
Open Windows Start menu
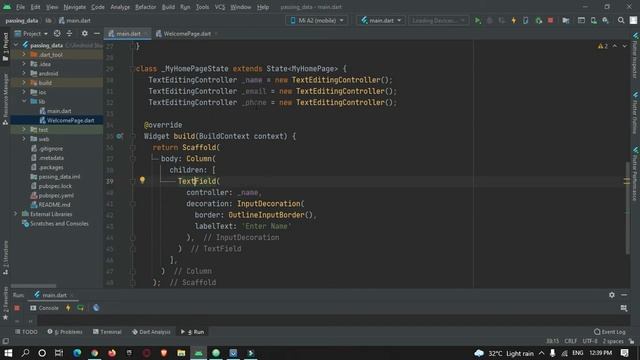[x=8, y=353]
